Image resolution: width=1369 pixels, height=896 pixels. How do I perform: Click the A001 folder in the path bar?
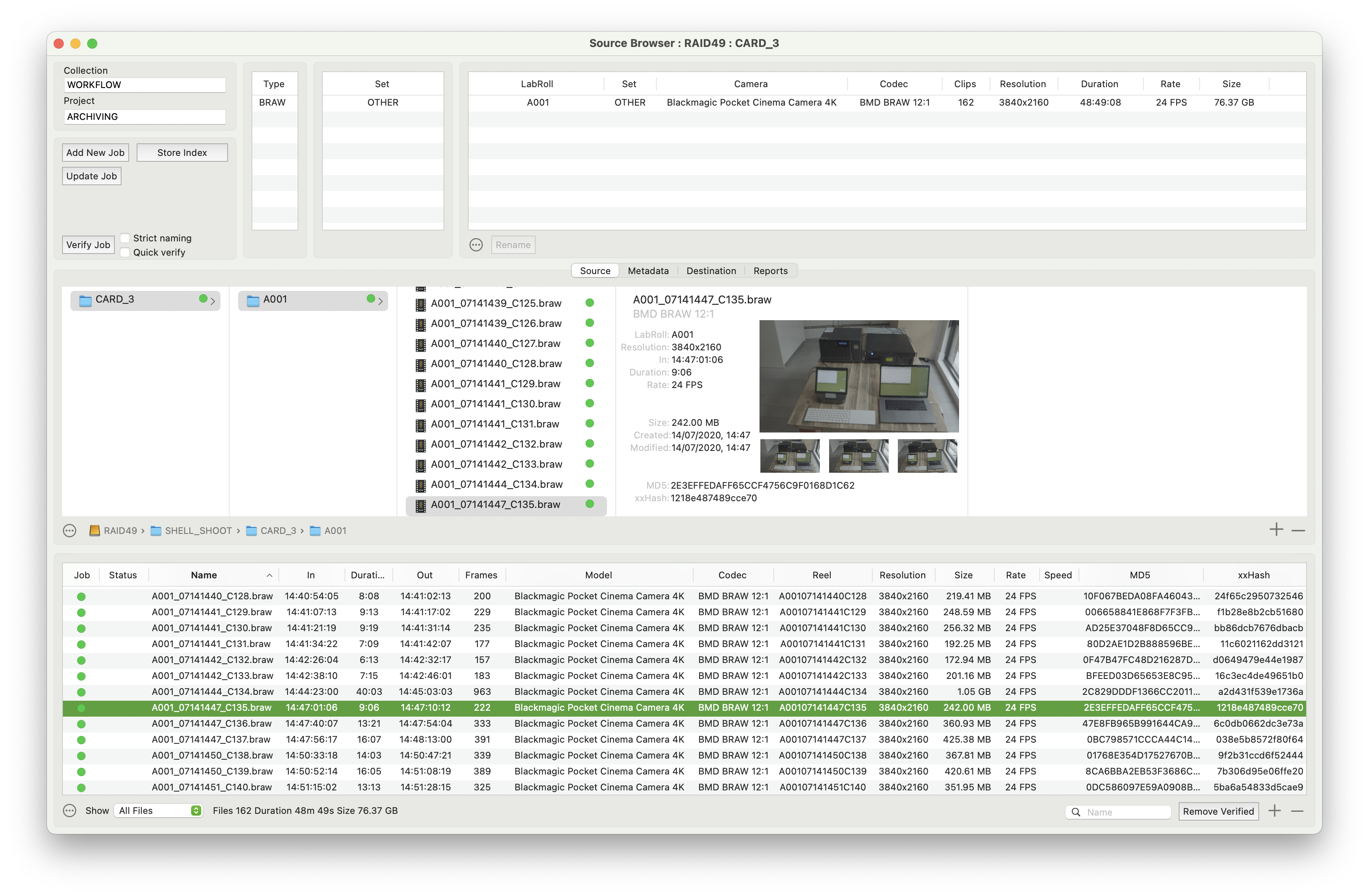328,531
